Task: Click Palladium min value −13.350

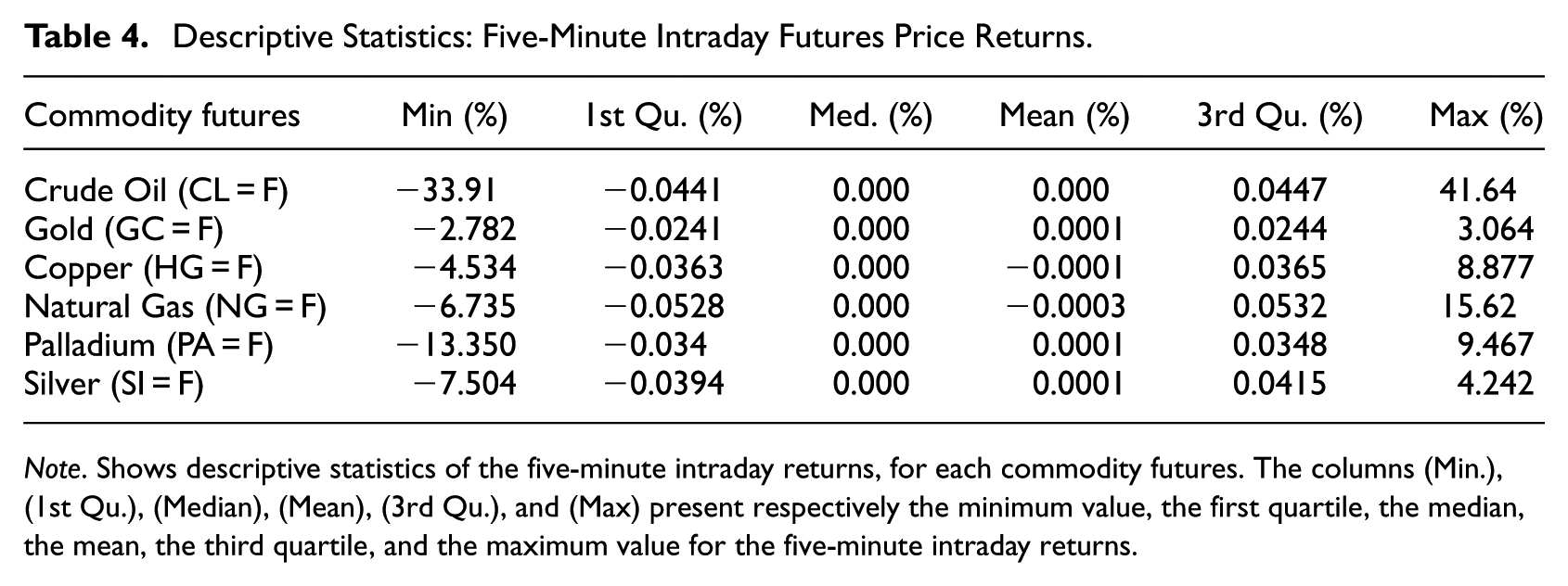Action: (x=456, y=345)
